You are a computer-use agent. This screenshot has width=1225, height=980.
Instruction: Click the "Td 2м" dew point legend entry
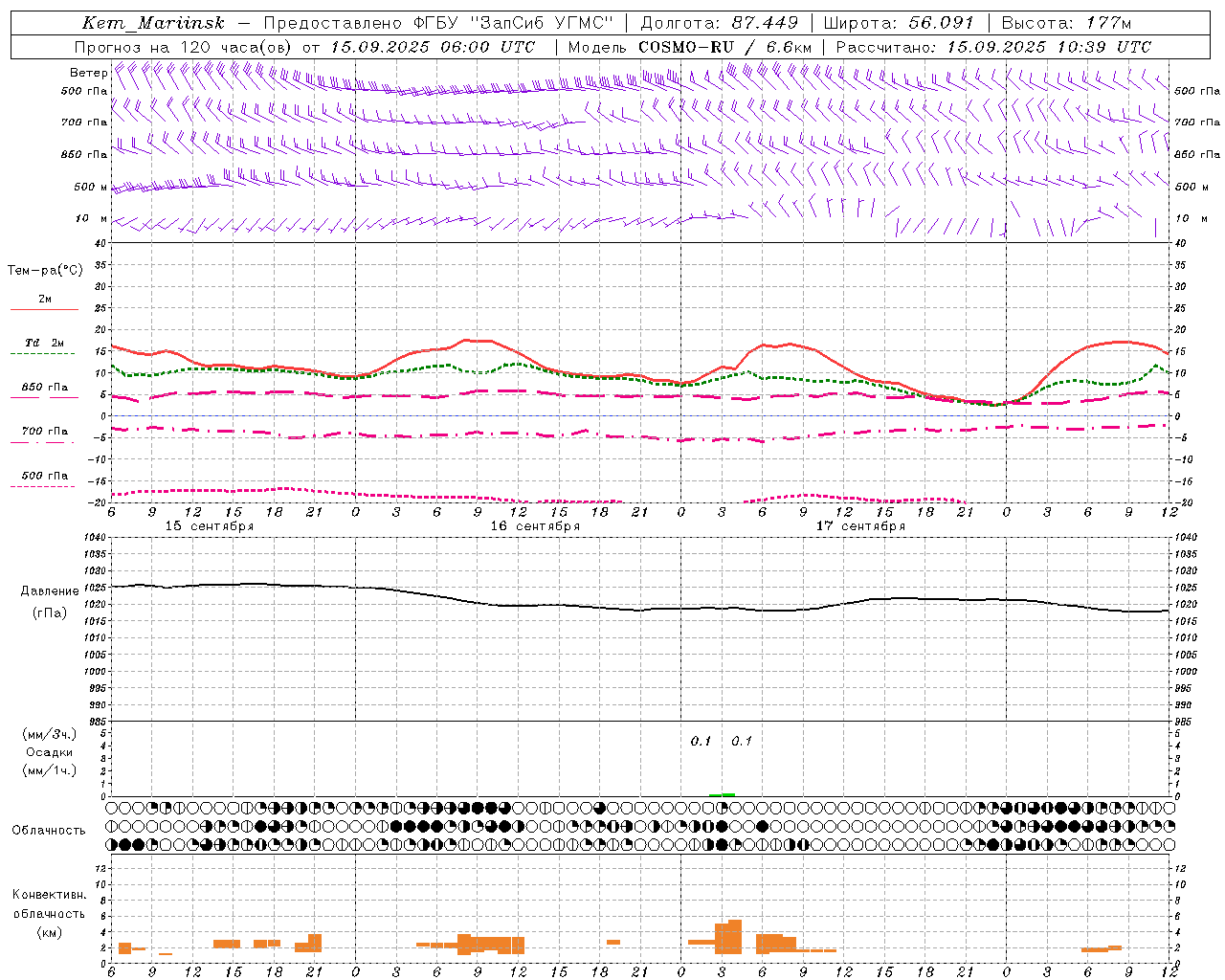[45, 343]
